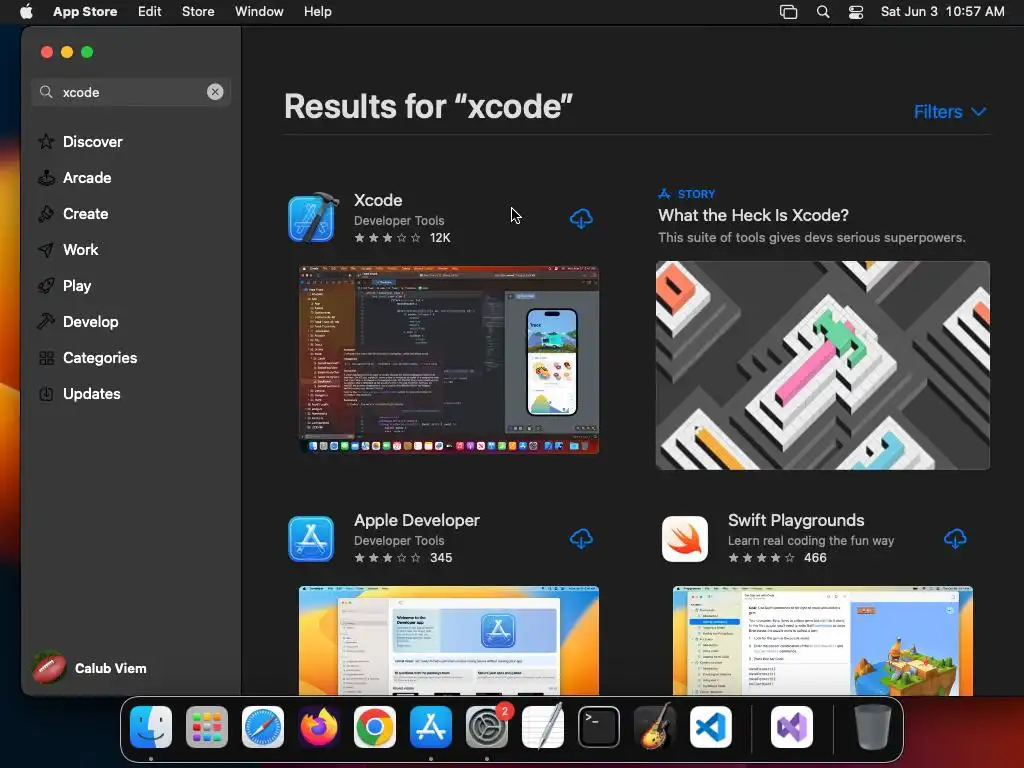The height and width of the screenshot is (768, 1024).
Task: Open System Settings from the Dock
Action: tap(487, 727)
